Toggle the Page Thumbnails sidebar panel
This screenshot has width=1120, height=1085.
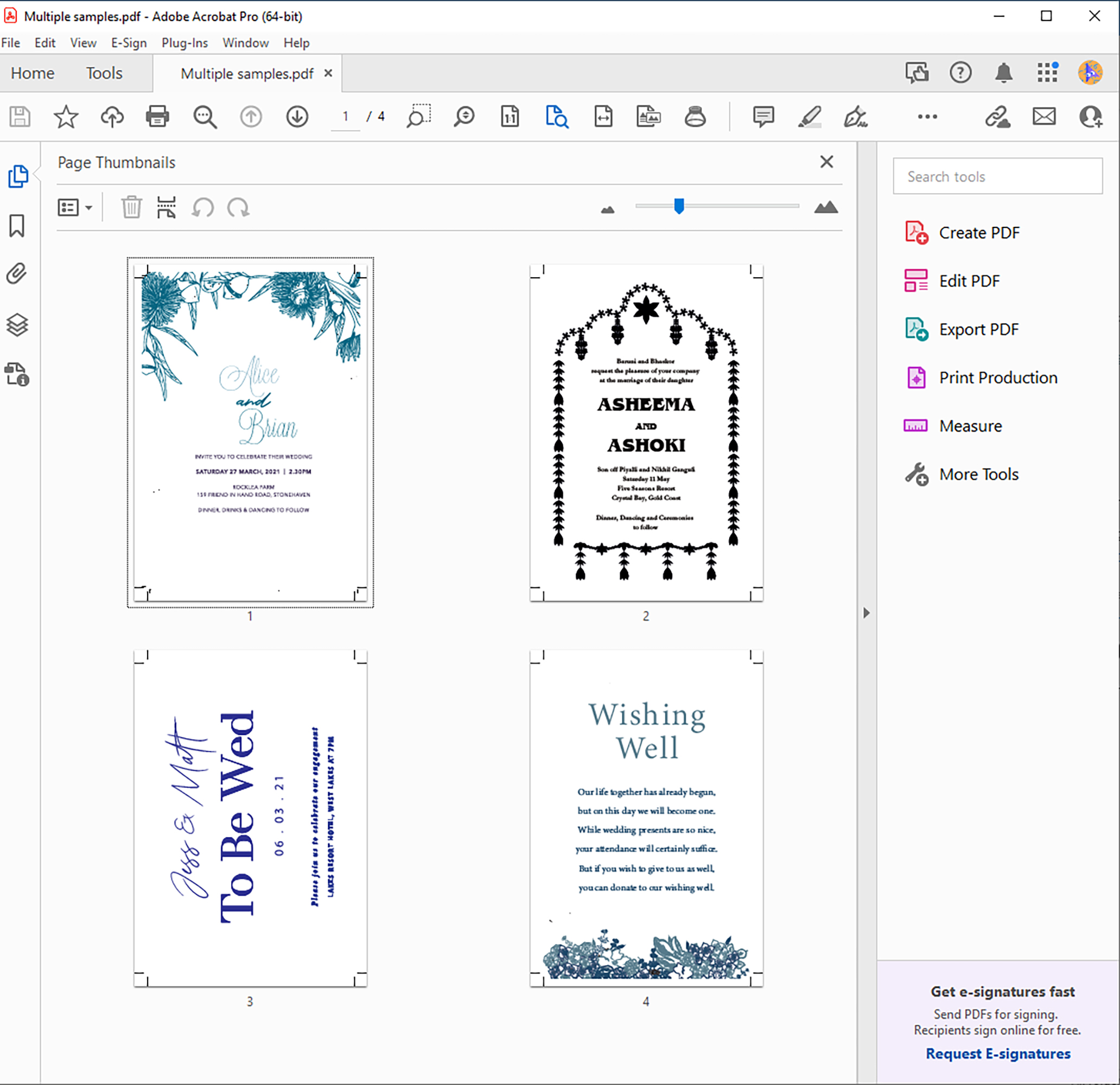pyautogui.click(x=17, y=176)
